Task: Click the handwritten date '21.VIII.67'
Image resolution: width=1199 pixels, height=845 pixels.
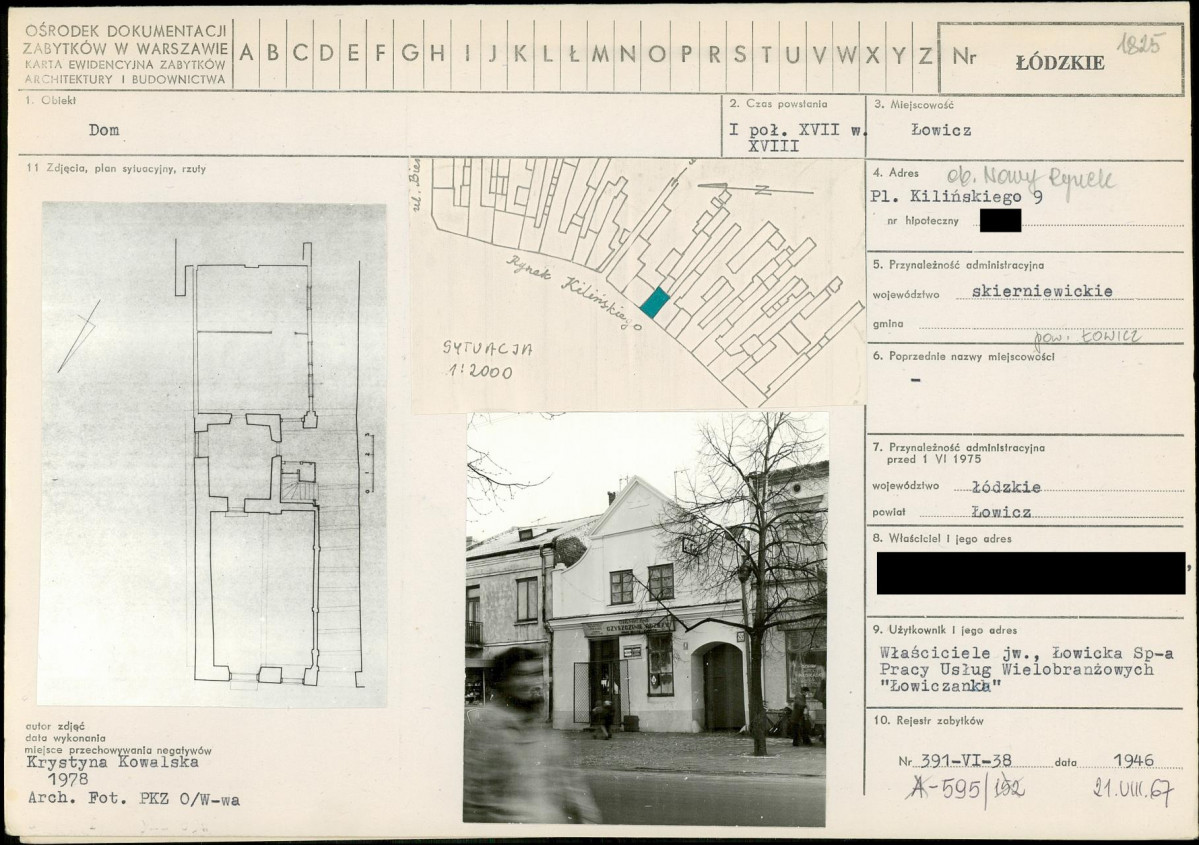Action: 1132,790
